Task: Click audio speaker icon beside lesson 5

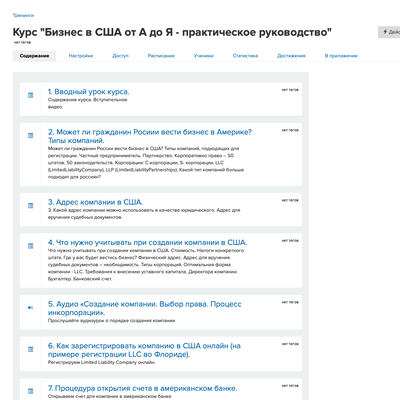Action: 30,308
